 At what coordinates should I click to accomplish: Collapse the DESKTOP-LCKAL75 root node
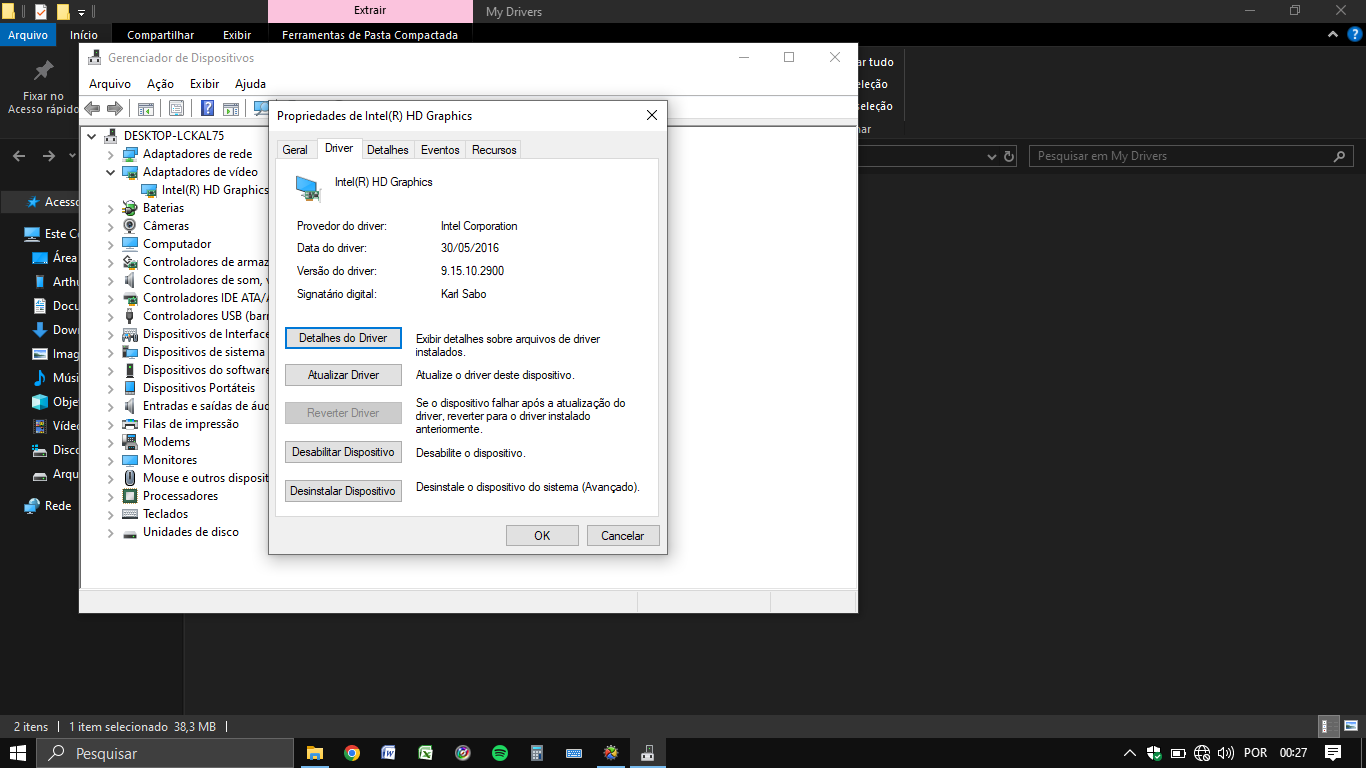coord(92,136)
